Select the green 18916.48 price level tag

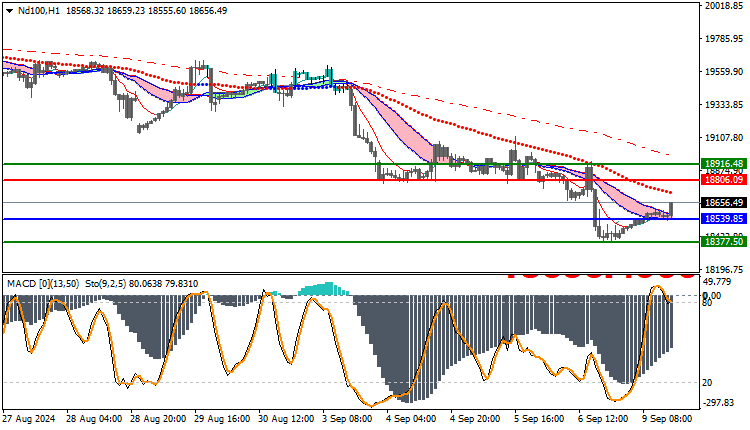pyautogui.click(x=724, y=164)
